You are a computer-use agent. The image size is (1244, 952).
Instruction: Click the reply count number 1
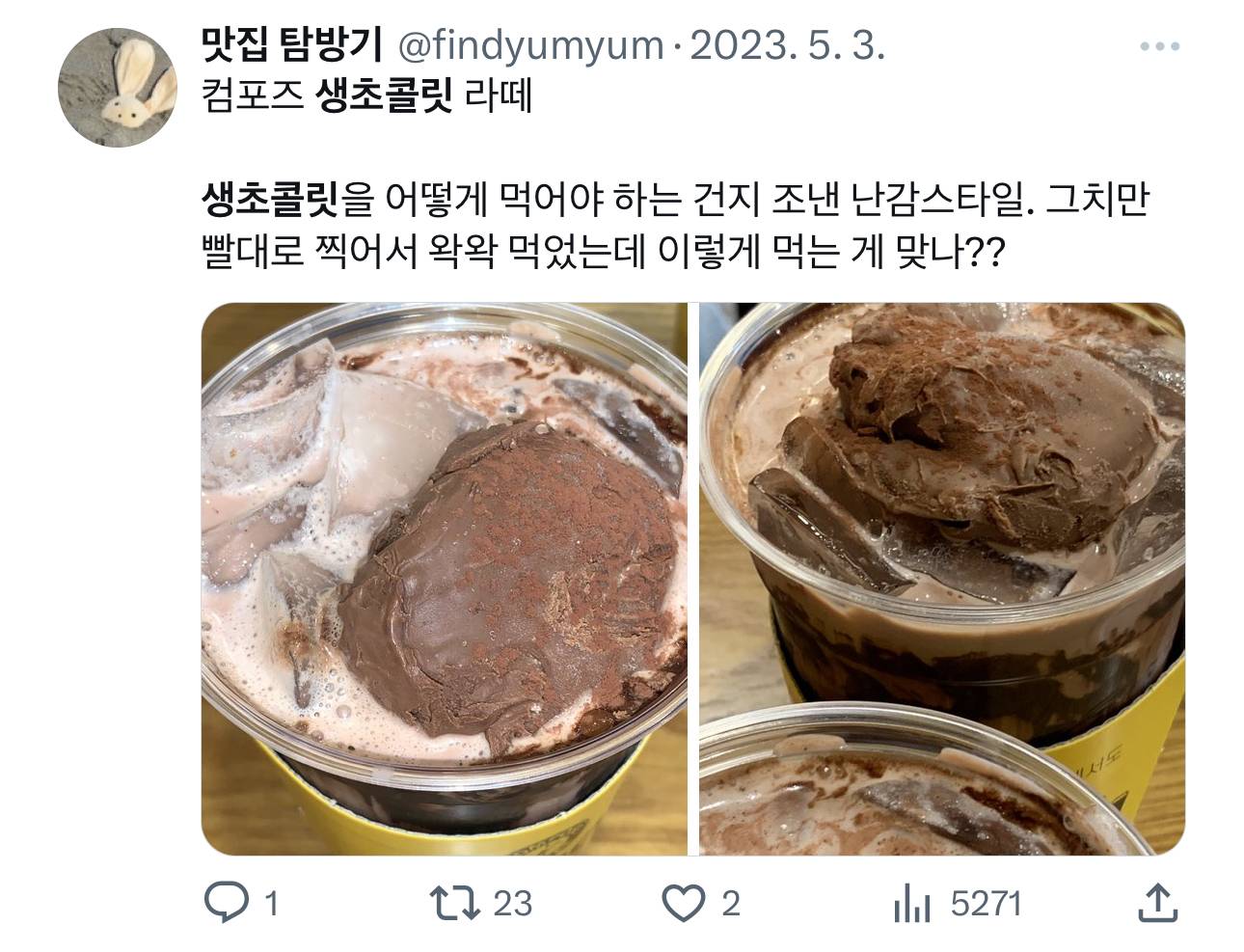[x=271, y=904]
